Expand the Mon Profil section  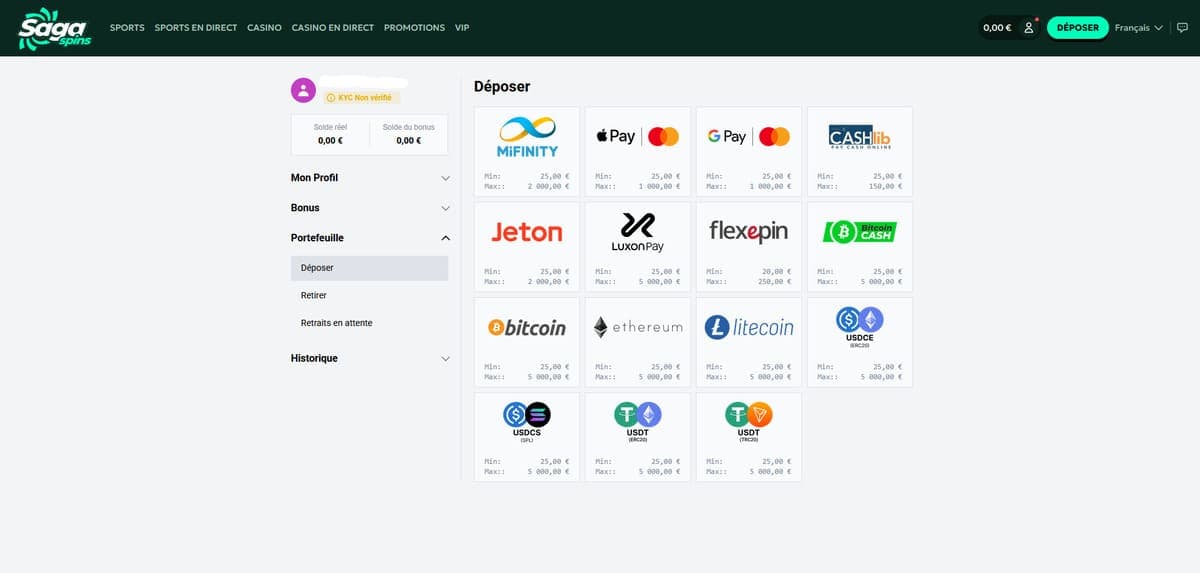pos(370,178)
